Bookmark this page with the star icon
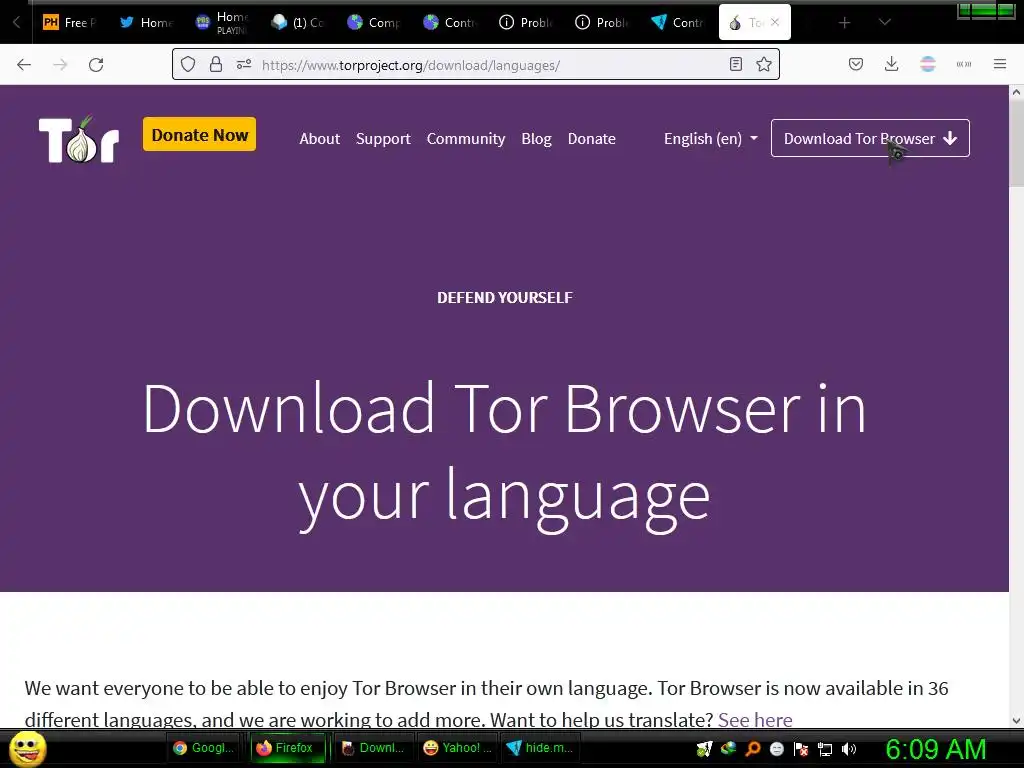 tap(764, 65)
